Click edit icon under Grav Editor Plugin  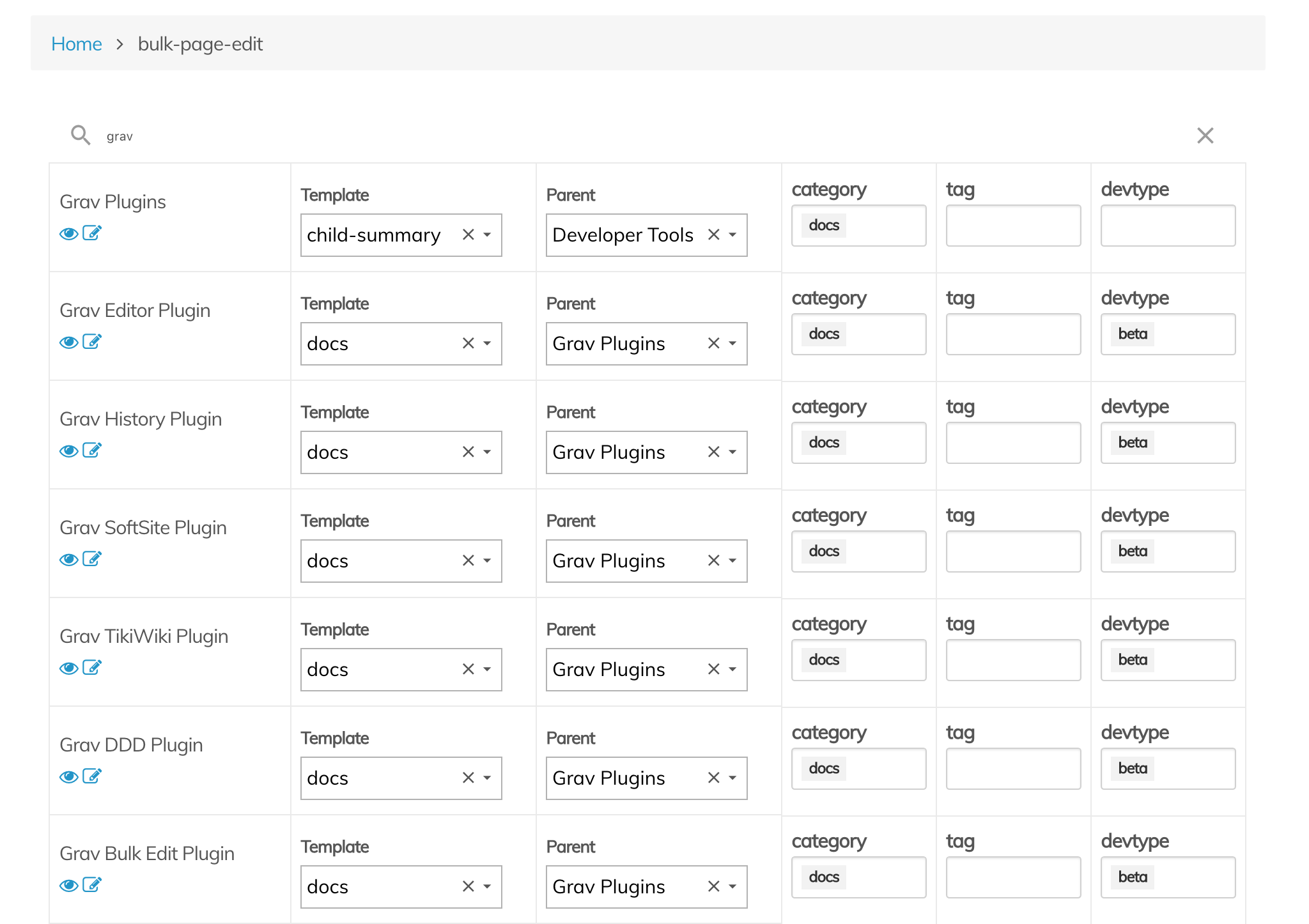tap(92, 342)
